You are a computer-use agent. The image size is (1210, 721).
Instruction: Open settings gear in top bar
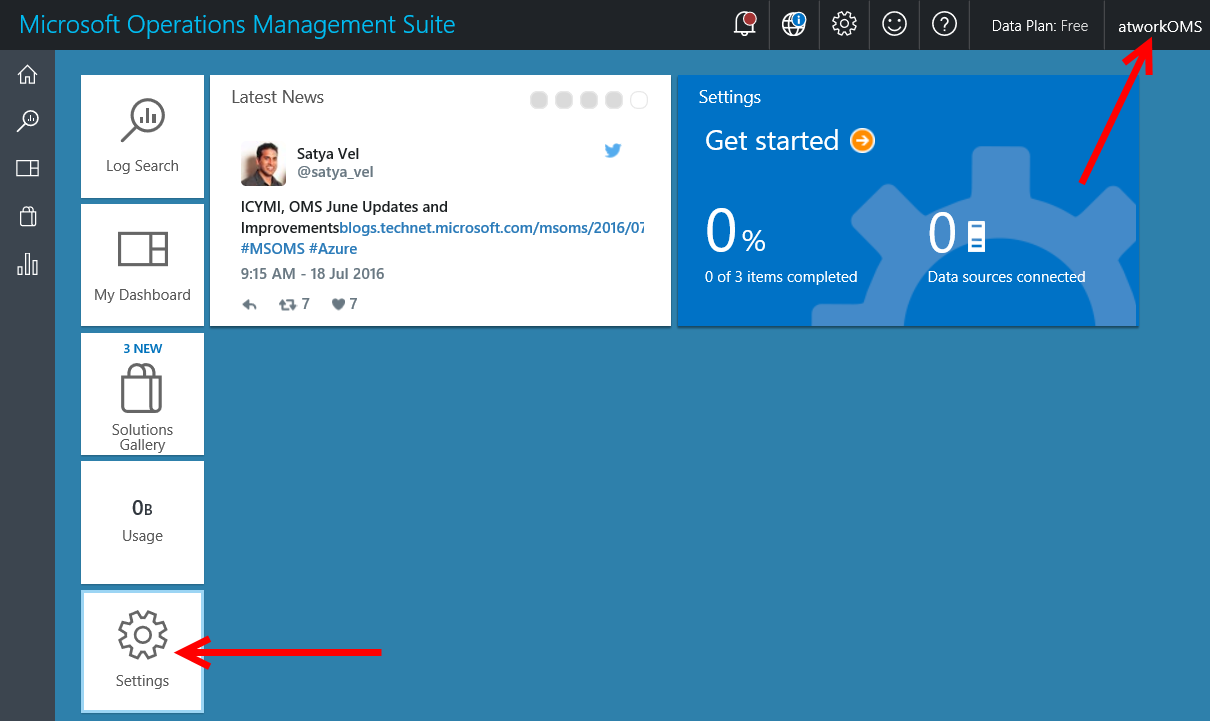(844, 25)
